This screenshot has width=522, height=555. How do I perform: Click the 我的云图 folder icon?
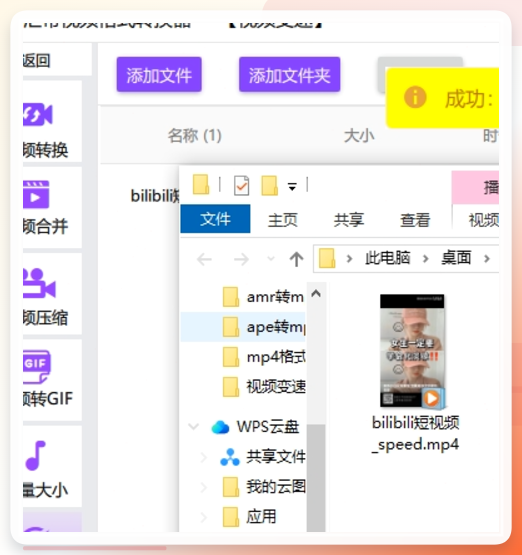(231, 487)
